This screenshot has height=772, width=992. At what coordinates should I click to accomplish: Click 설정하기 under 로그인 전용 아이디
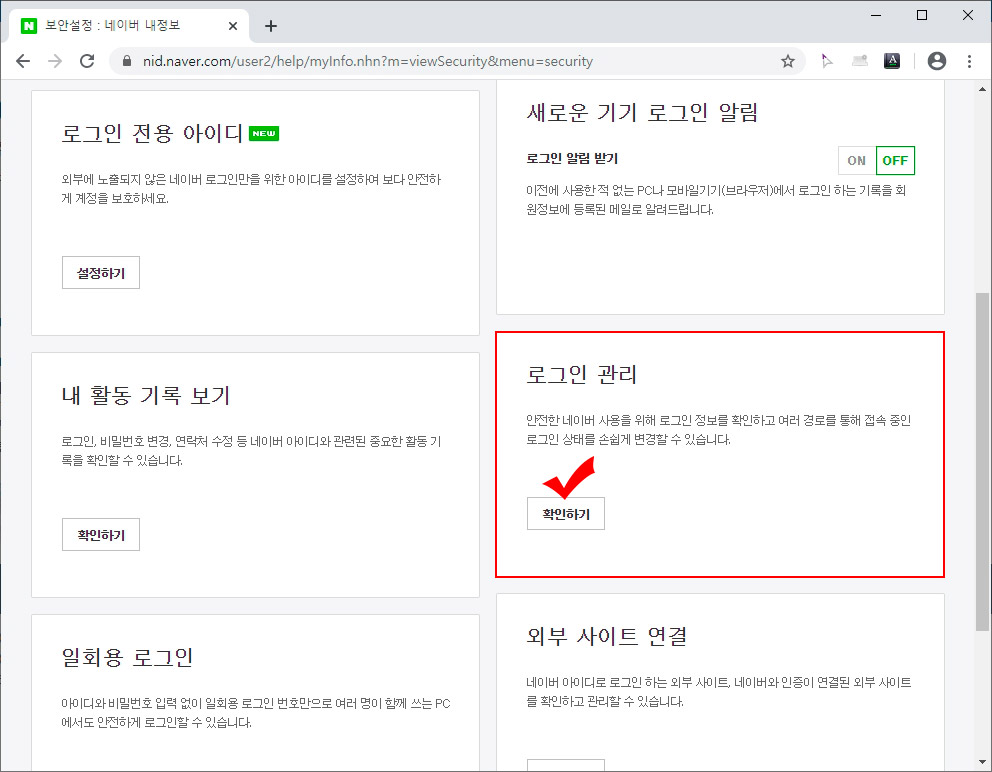click(x=101, y=273)
